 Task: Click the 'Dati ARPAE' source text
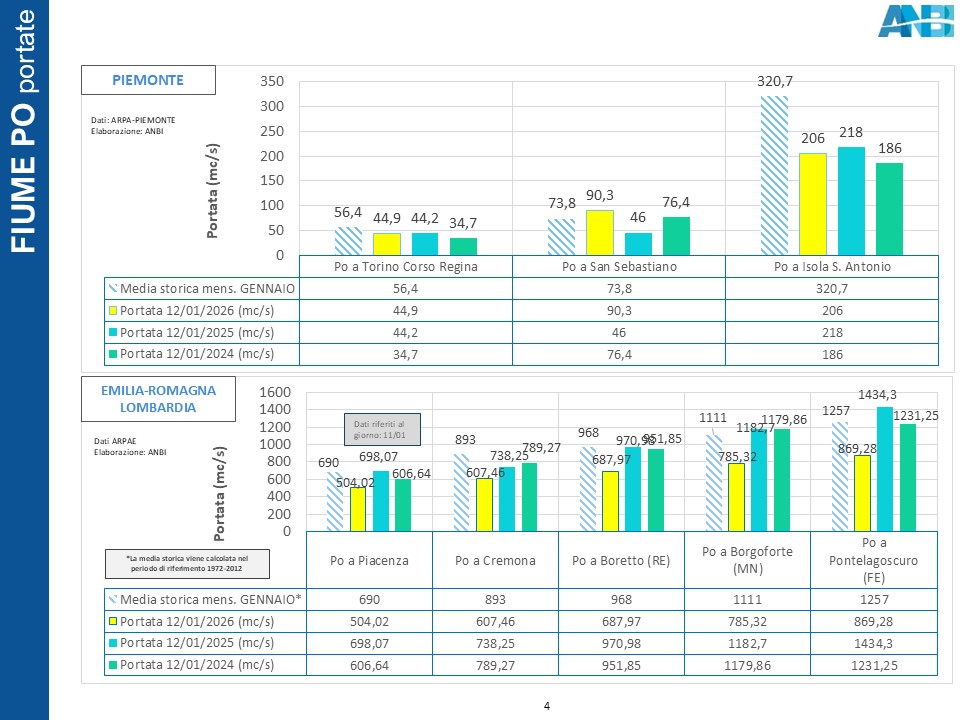pos(115,441)
